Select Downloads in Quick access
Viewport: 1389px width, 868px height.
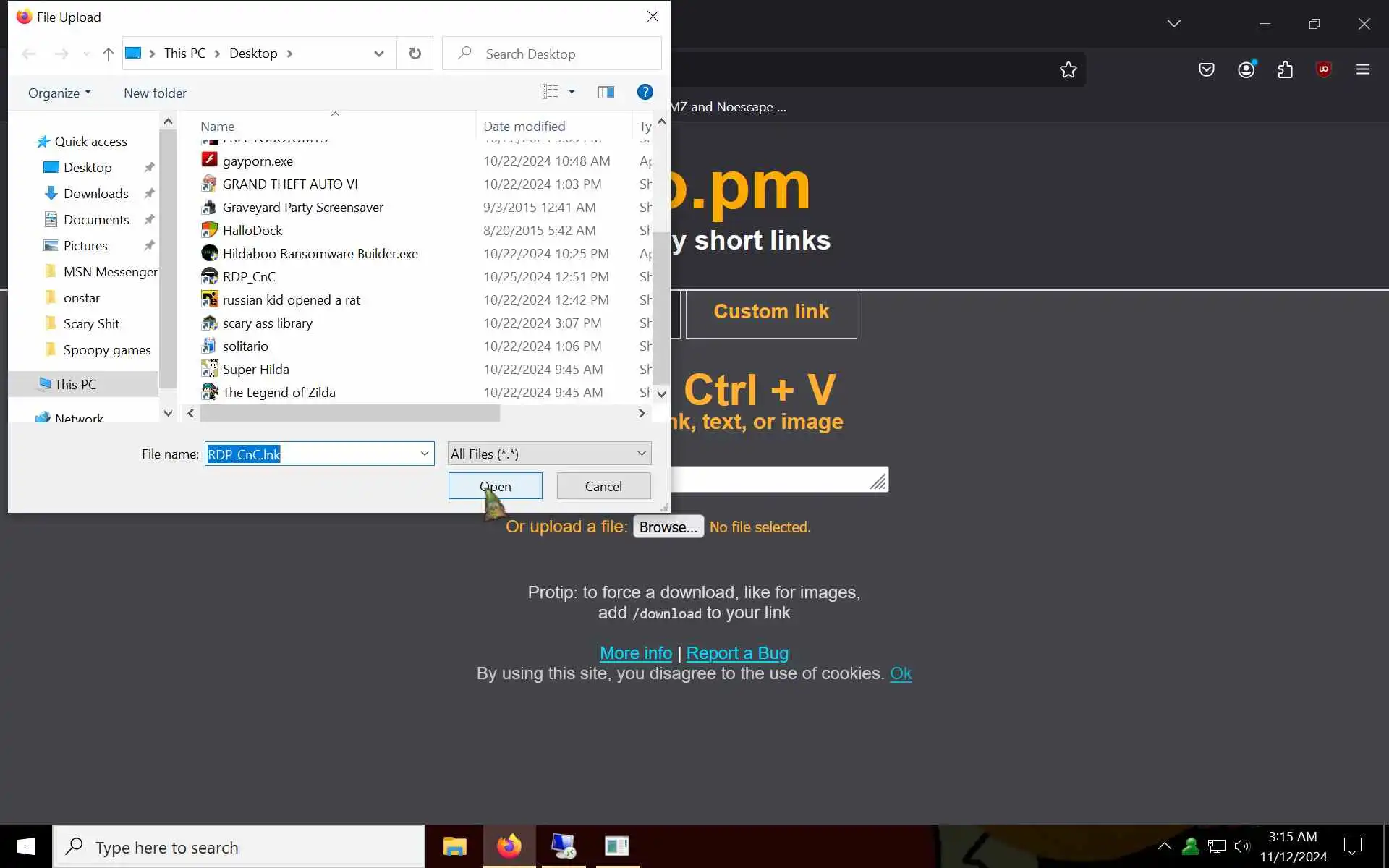tap(95, 193)
